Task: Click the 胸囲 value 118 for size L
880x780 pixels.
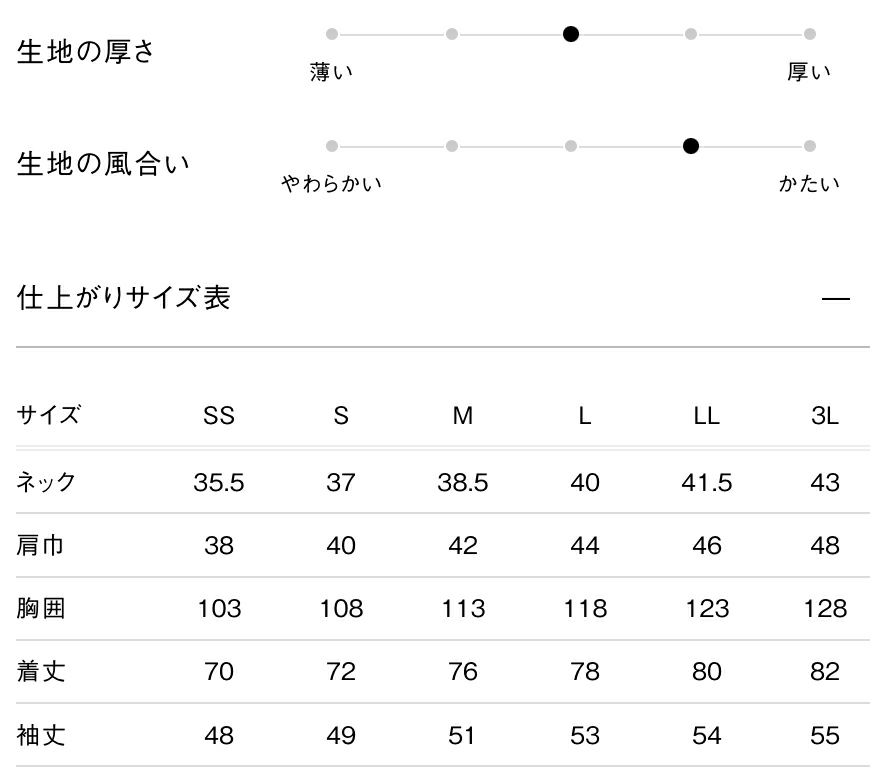Action: (584, 609)
